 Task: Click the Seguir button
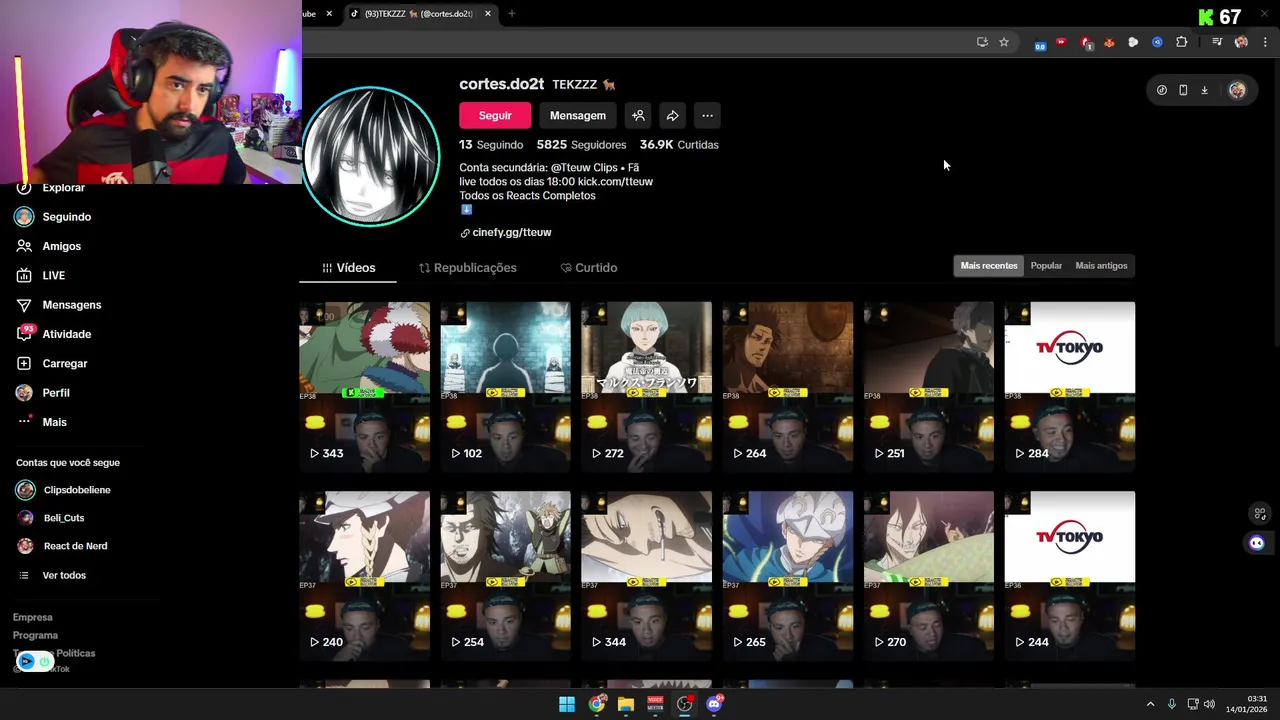pos(495,116)
